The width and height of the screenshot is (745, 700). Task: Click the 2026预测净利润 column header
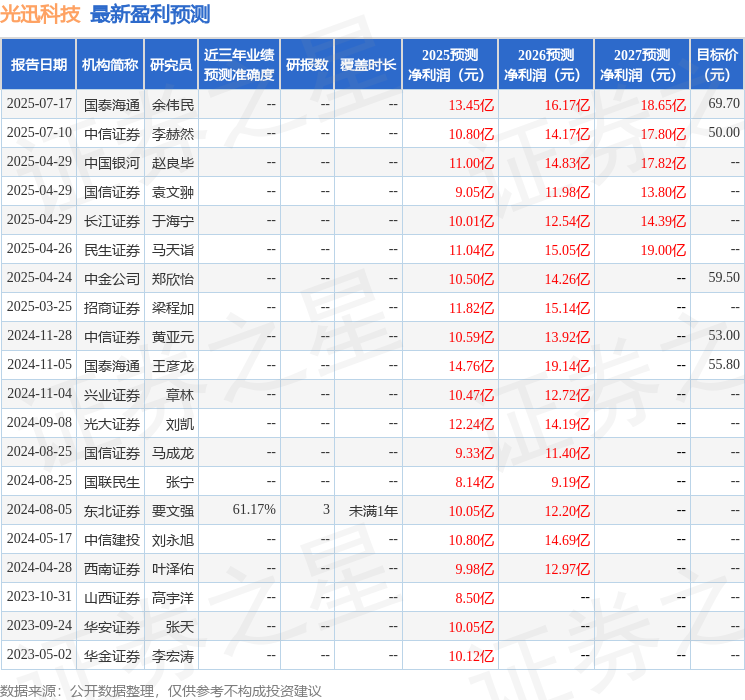pyautogui.click(x=545, y=65)
